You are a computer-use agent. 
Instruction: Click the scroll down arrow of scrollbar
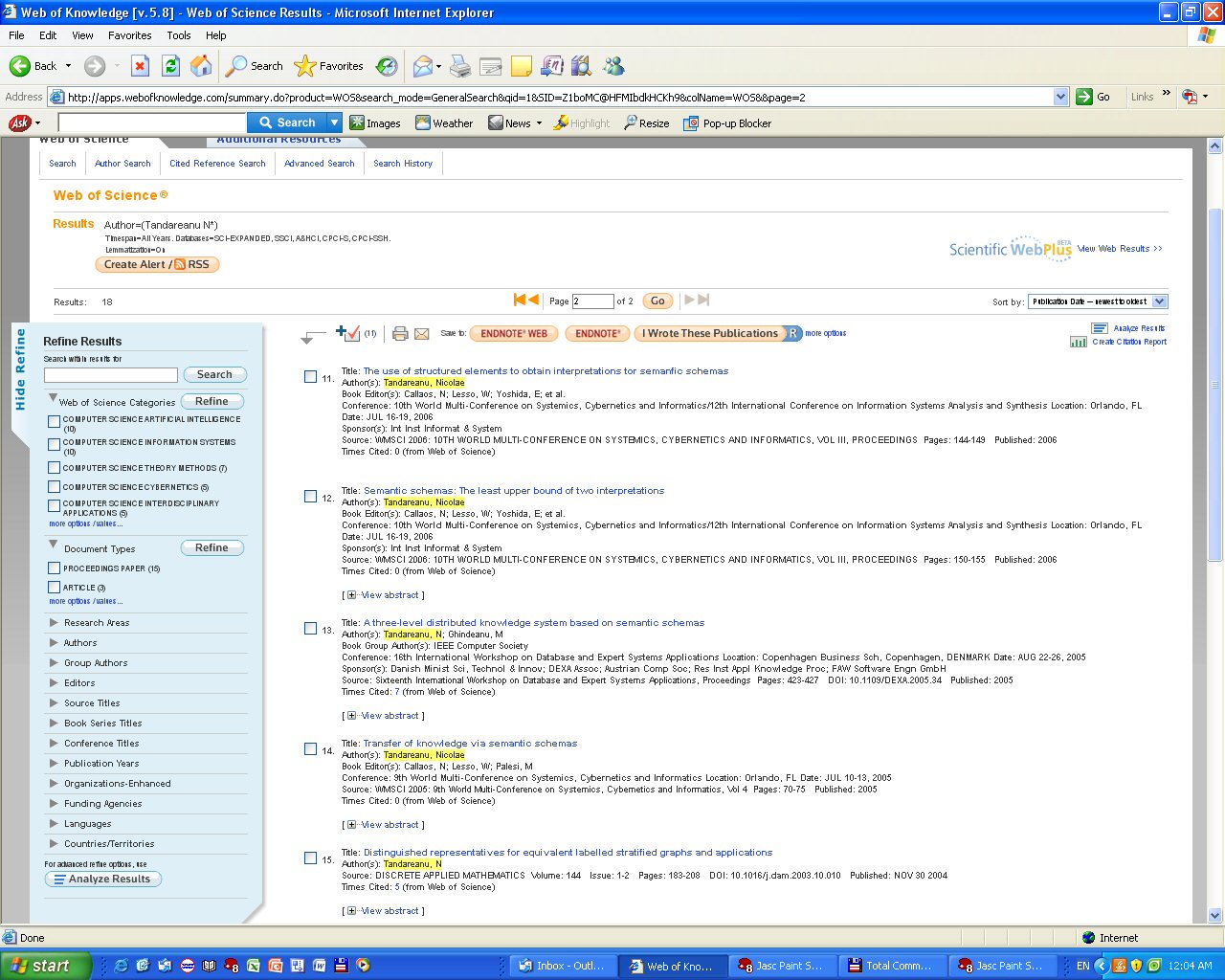[x=1215, y=915]
